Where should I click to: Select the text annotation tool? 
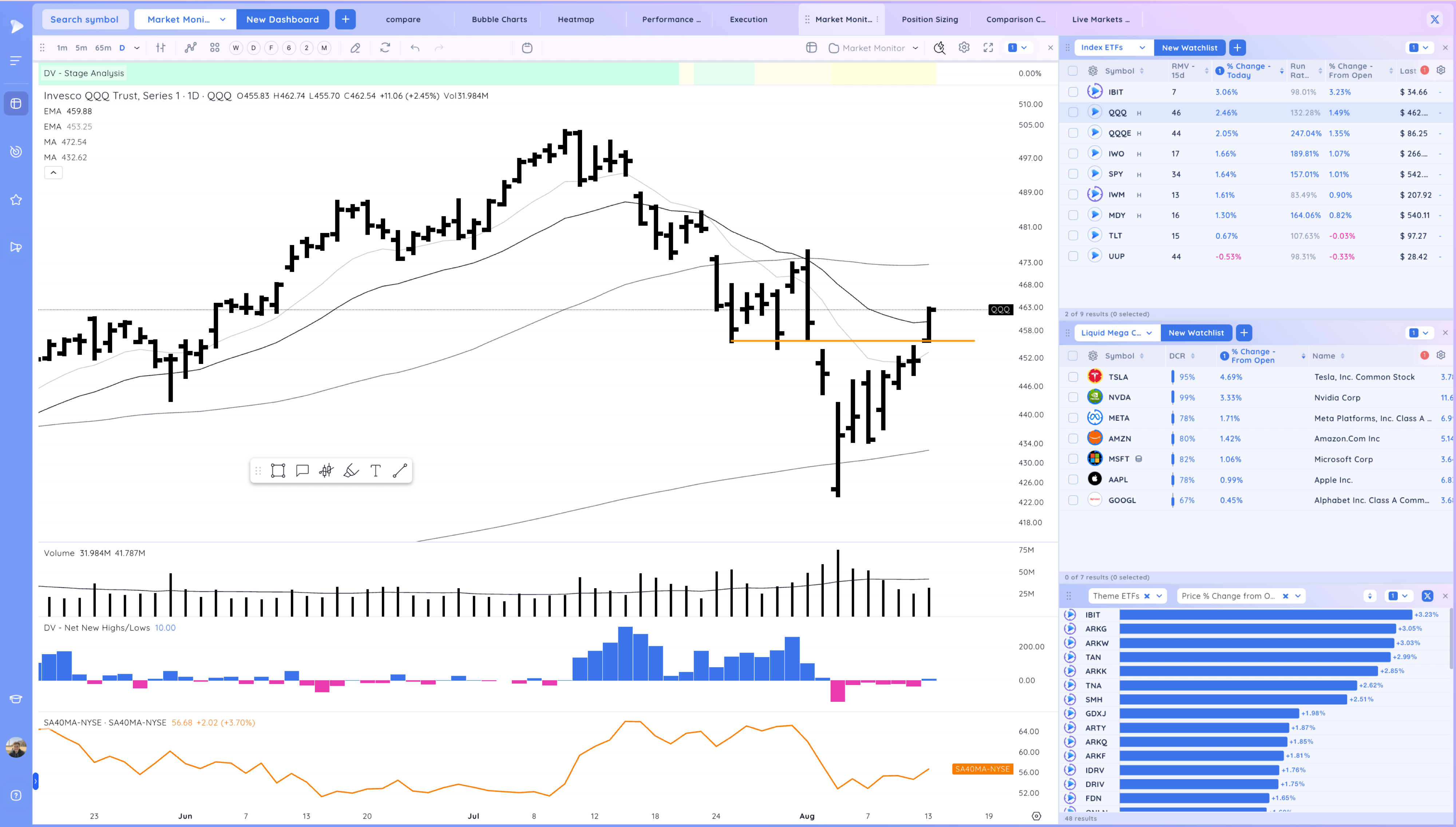point(375,470)
